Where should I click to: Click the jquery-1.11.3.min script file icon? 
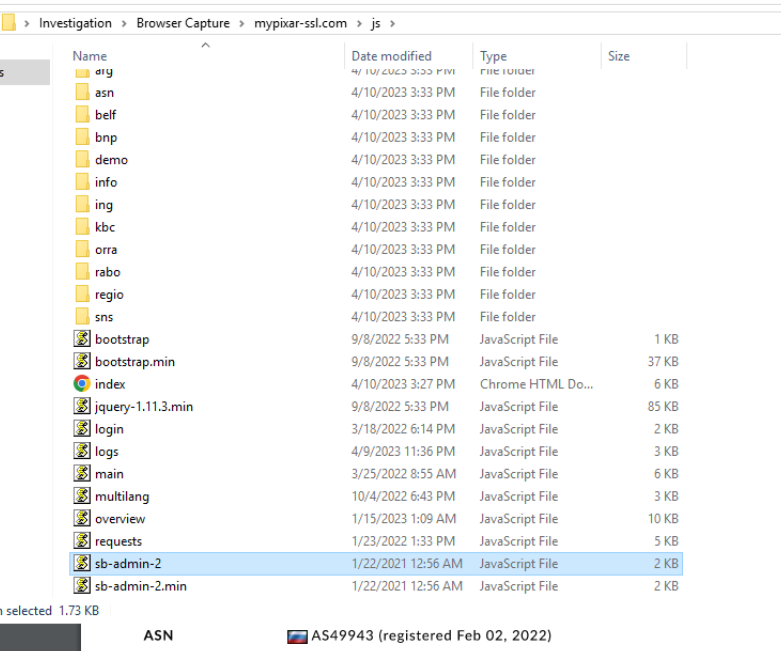(x=82, y=406)
